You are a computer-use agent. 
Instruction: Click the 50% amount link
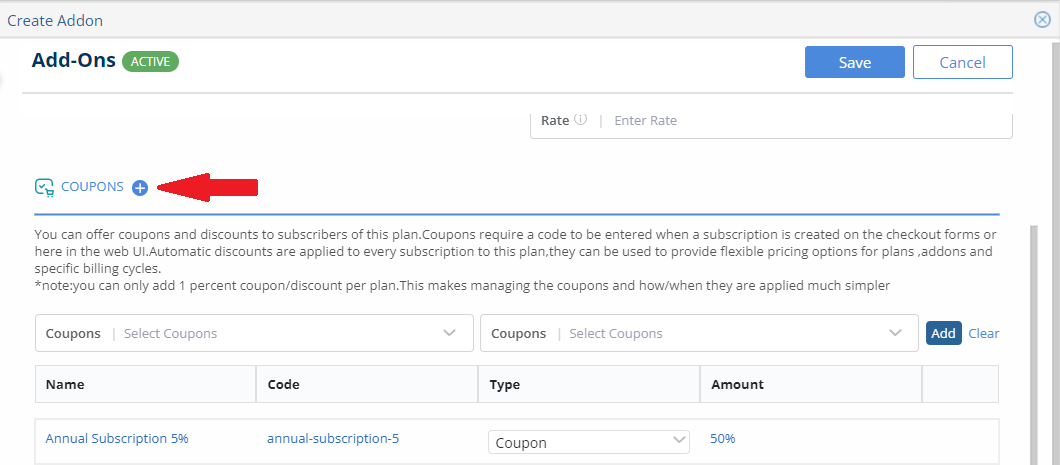click(723, 439)
